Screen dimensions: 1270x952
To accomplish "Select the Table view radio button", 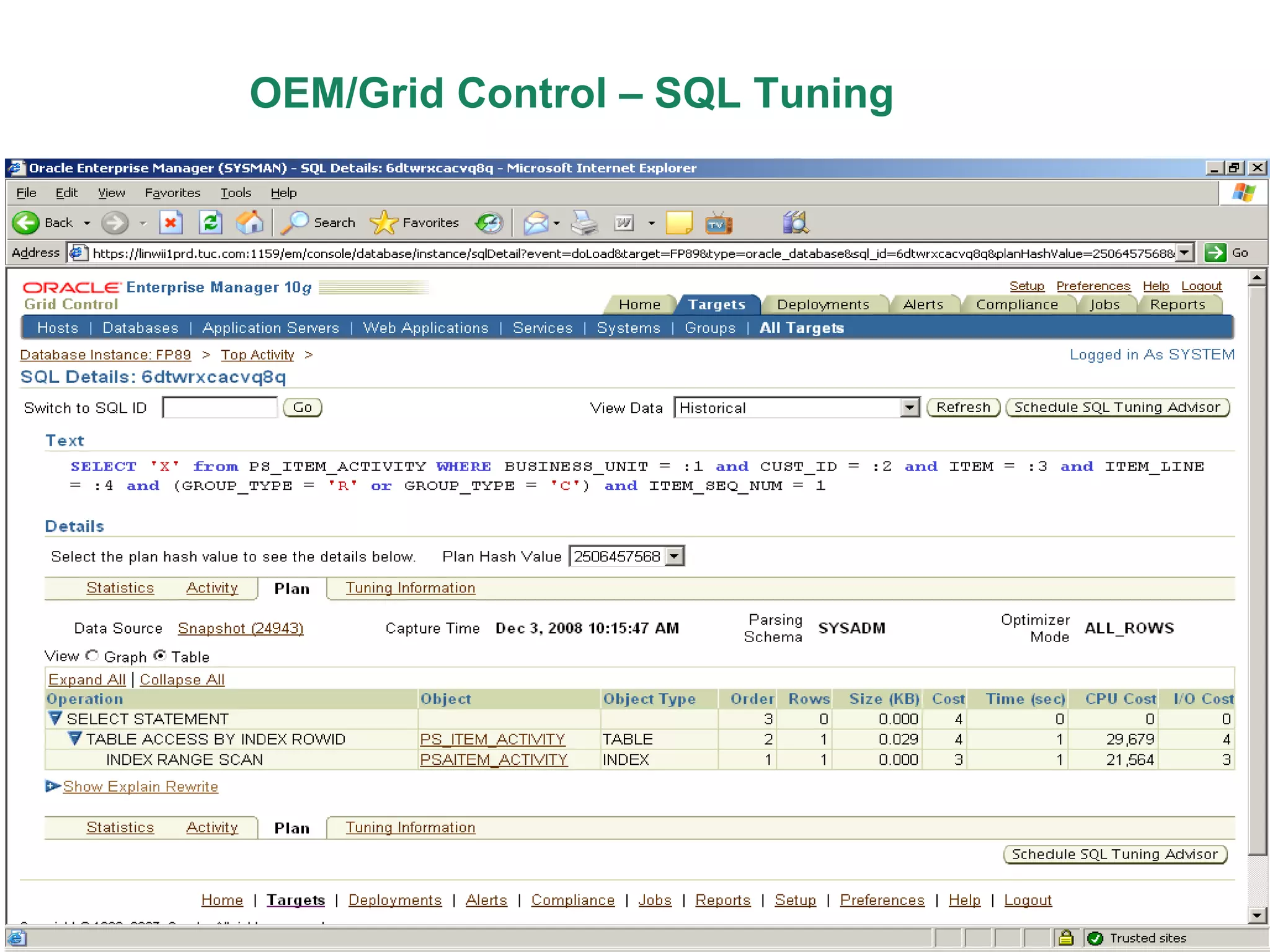I will tap(160, 656).
